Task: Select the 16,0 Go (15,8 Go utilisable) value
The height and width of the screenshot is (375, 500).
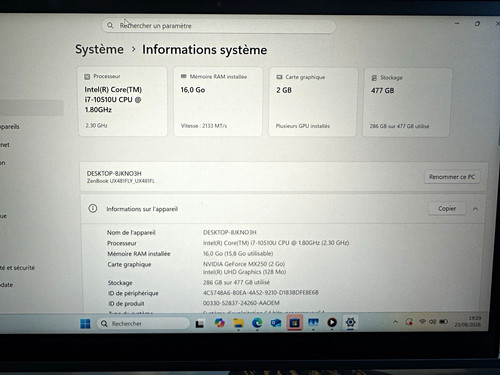Action: (x=238, y=254)
